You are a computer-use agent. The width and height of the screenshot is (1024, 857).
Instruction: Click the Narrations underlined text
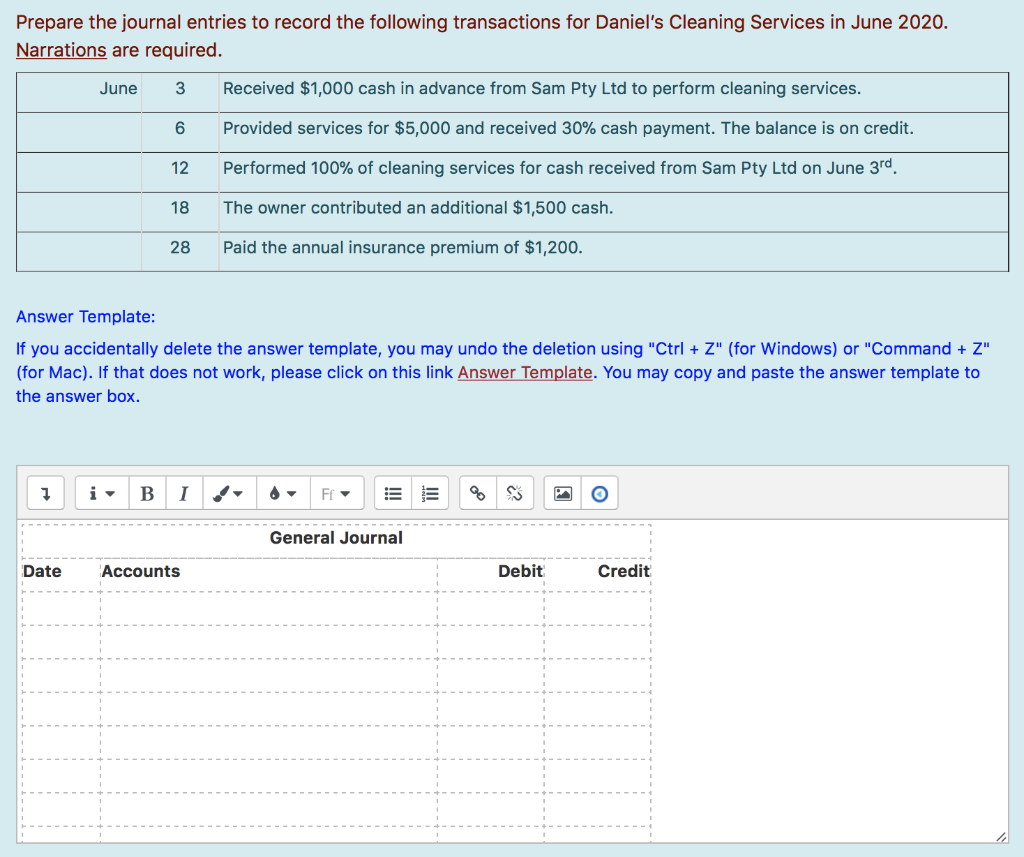click(x=60, y=50)
